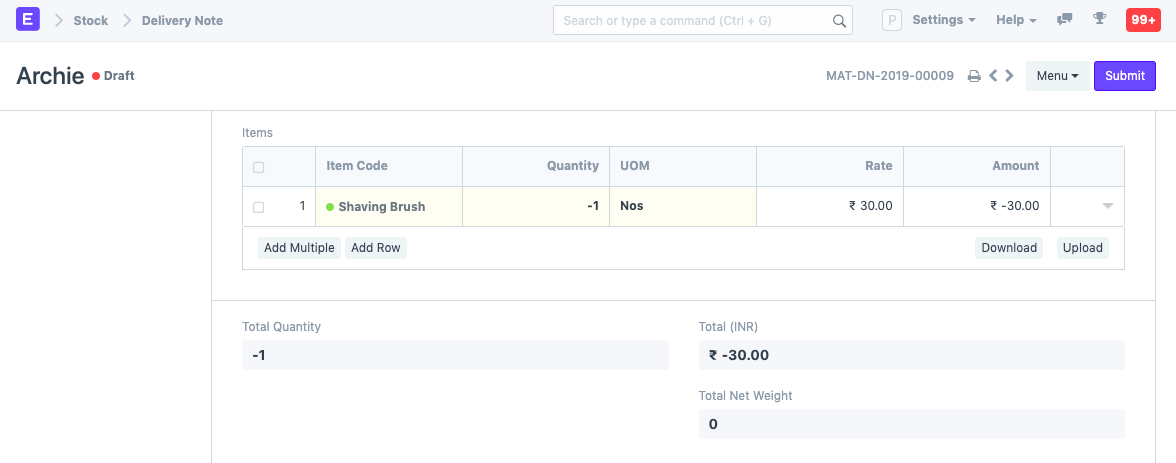Click Add Row button

click(375, 248)
